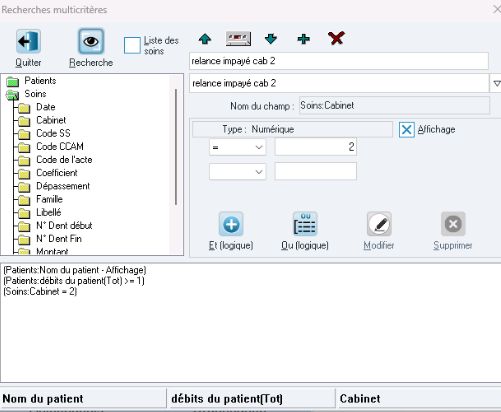Add condition with Et (logique) icon
Screen dimensions: 501x412
click(x=231, y=224)
